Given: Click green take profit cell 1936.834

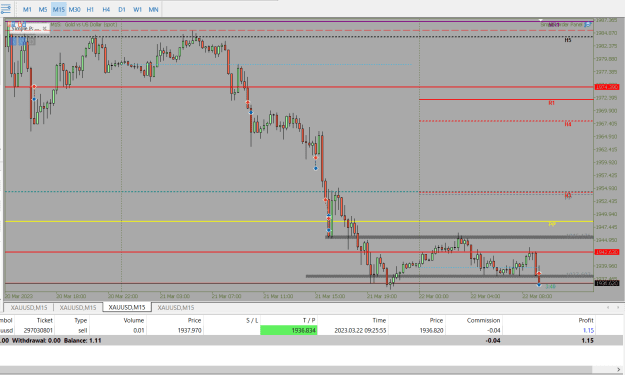Looking at the screenshot, I should point(289,330).
